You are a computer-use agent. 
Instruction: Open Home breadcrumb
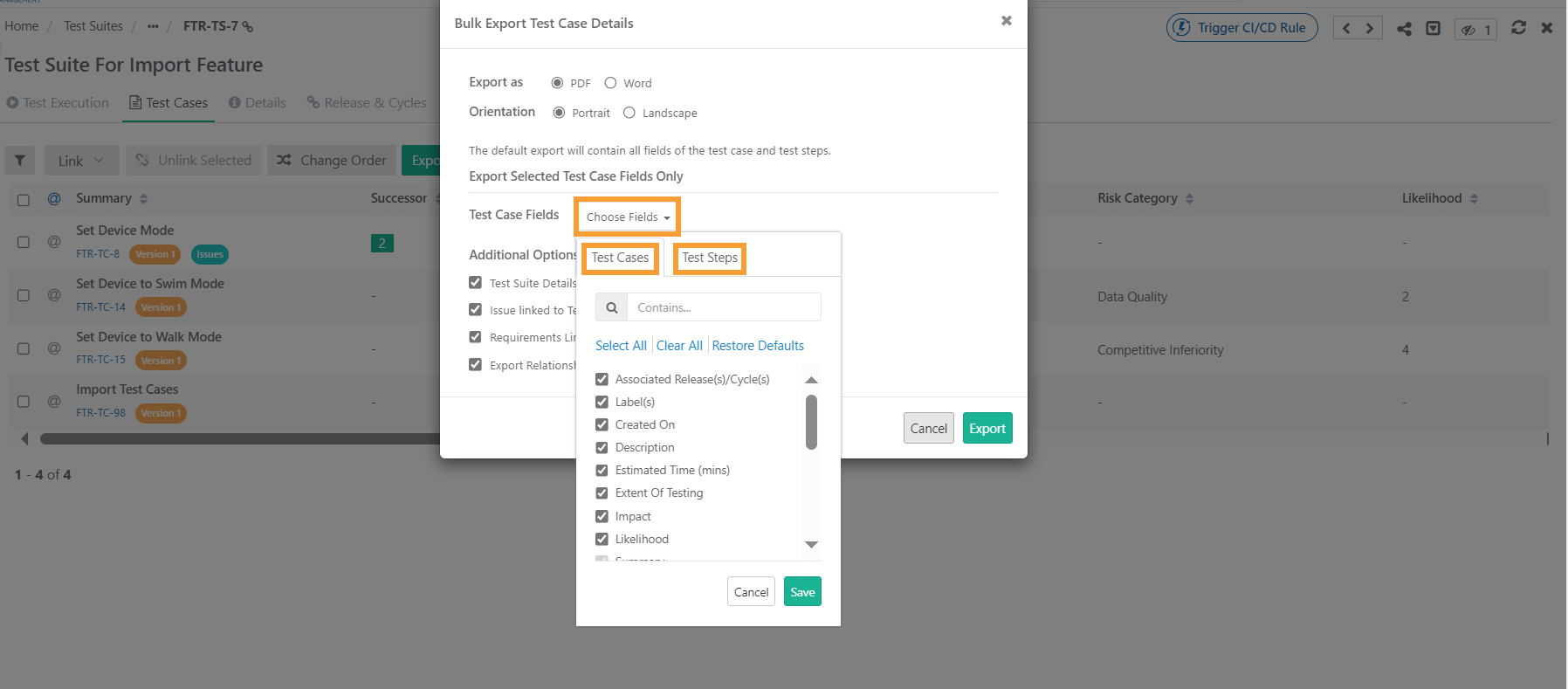click(x=22, y=26)
